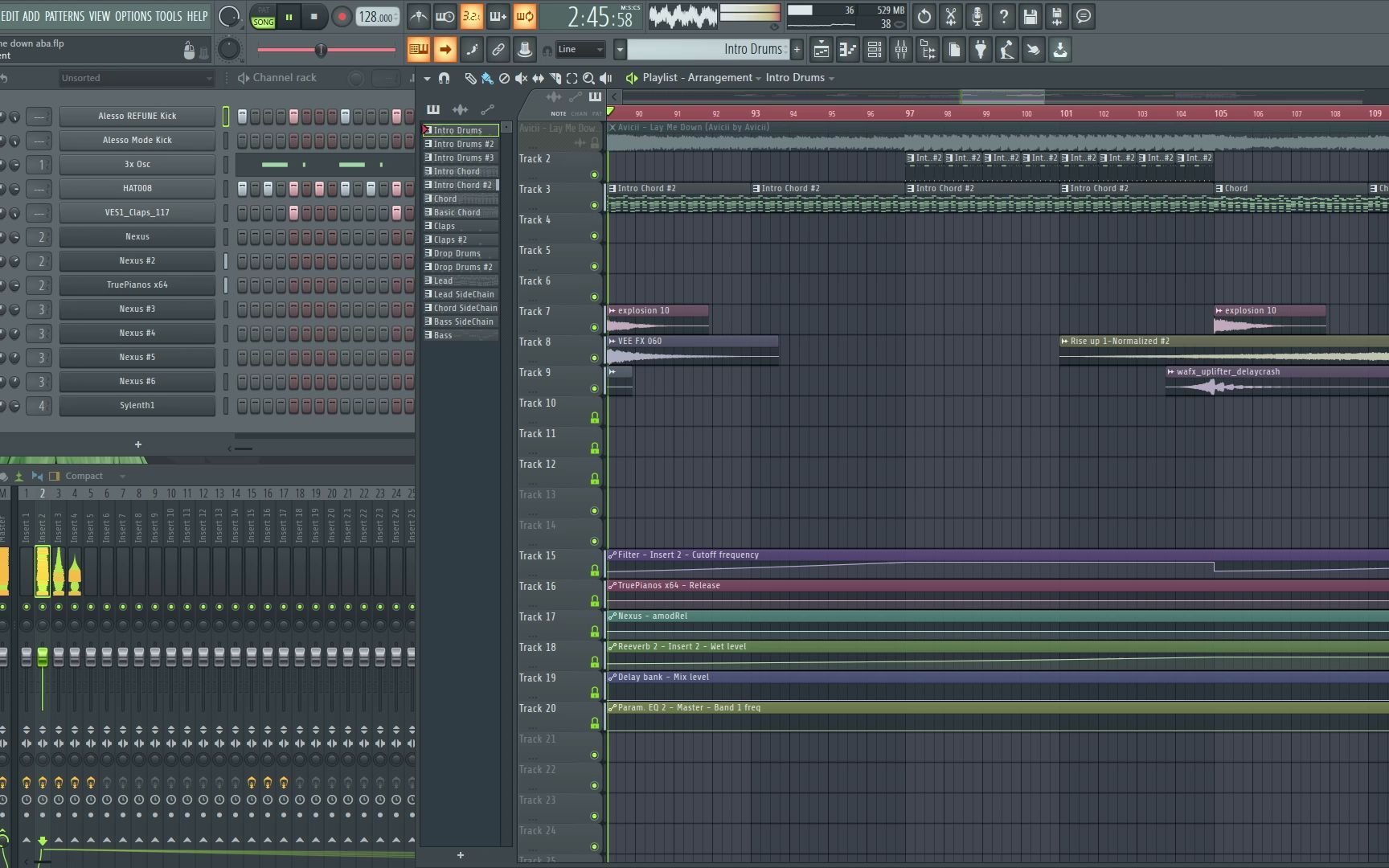Open the Channel rack menu arrow

[244, 78]
